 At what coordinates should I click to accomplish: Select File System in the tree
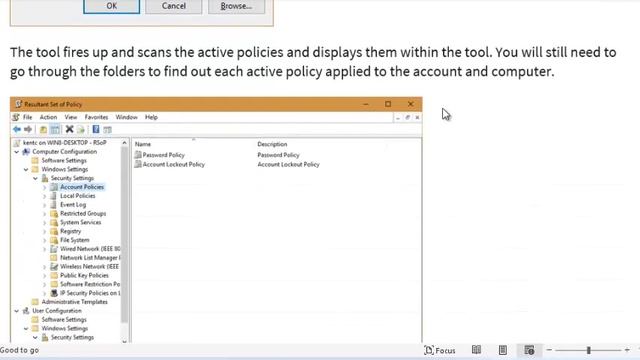pos(74,240)
